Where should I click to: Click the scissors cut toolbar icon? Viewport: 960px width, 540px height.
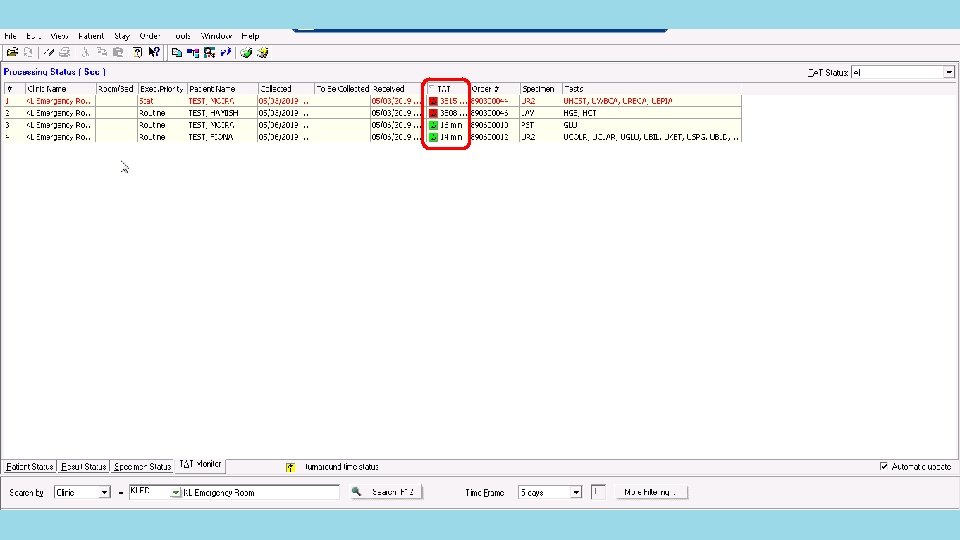[85, 53]
